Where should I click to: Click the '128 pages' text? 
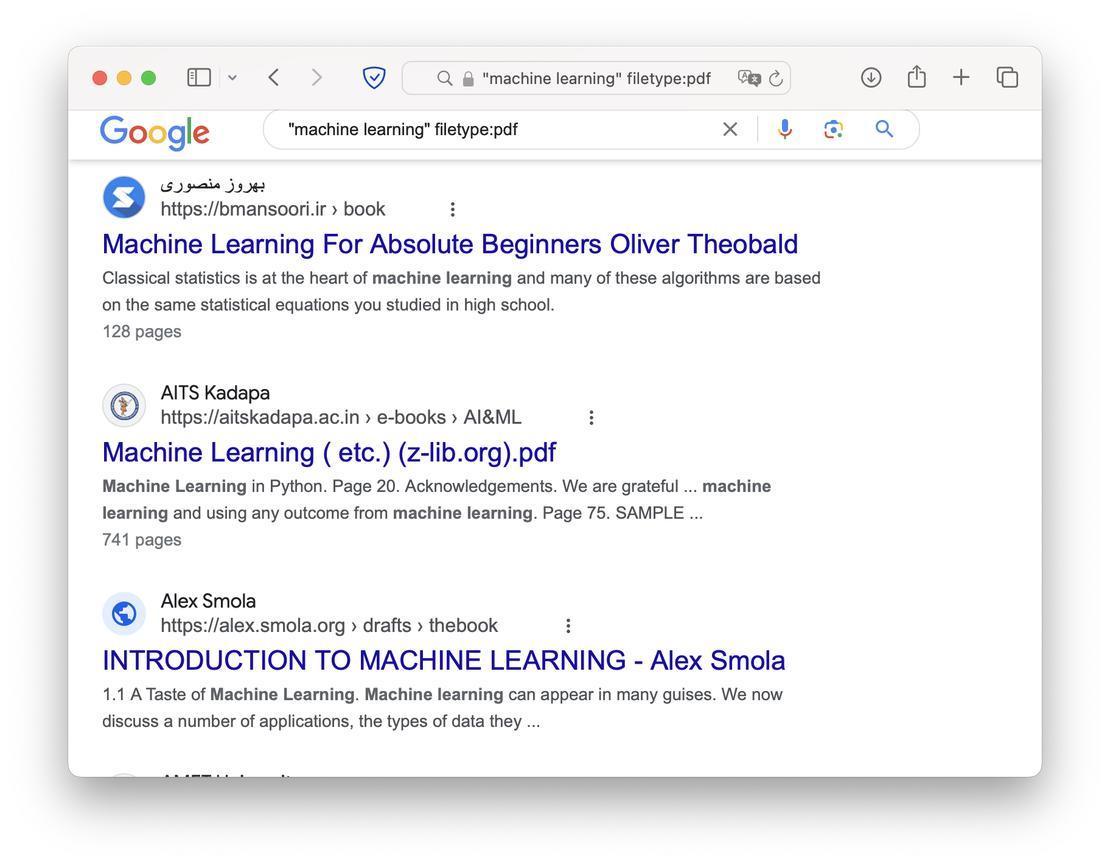pos(142,332)
